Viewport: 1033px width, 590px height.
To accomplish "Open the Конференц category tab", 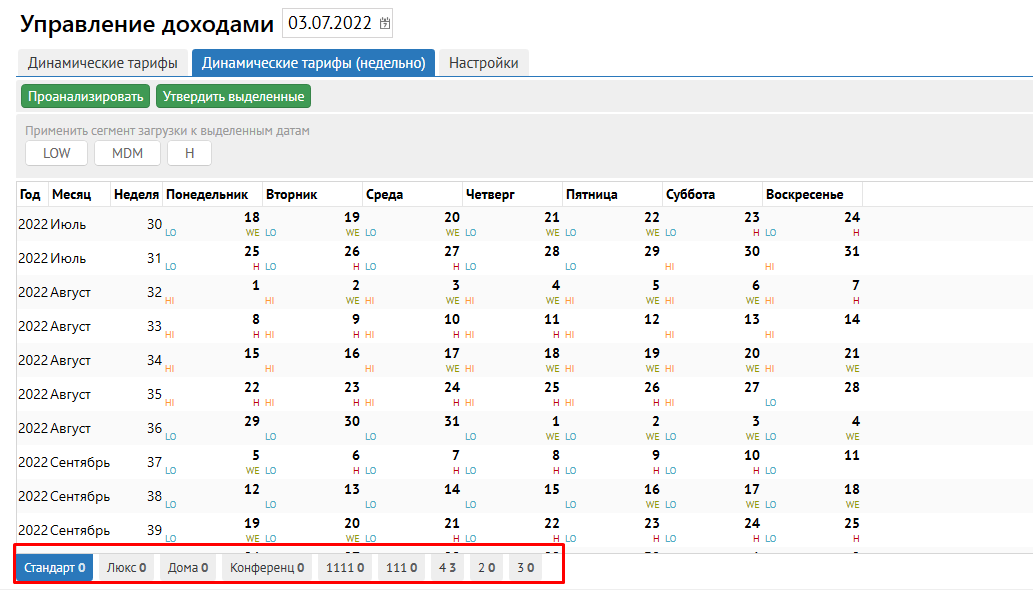I will coord(266,568).
